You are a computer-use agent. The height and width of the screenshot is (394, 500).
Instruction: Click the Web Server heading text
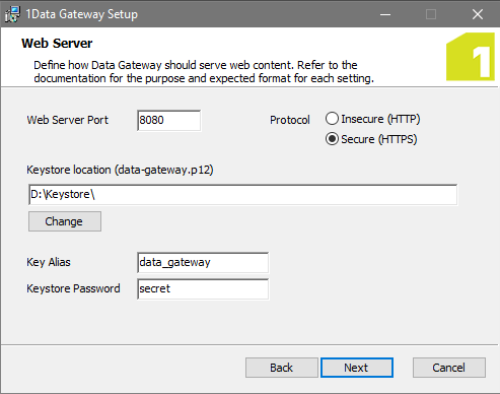(57, 43)
